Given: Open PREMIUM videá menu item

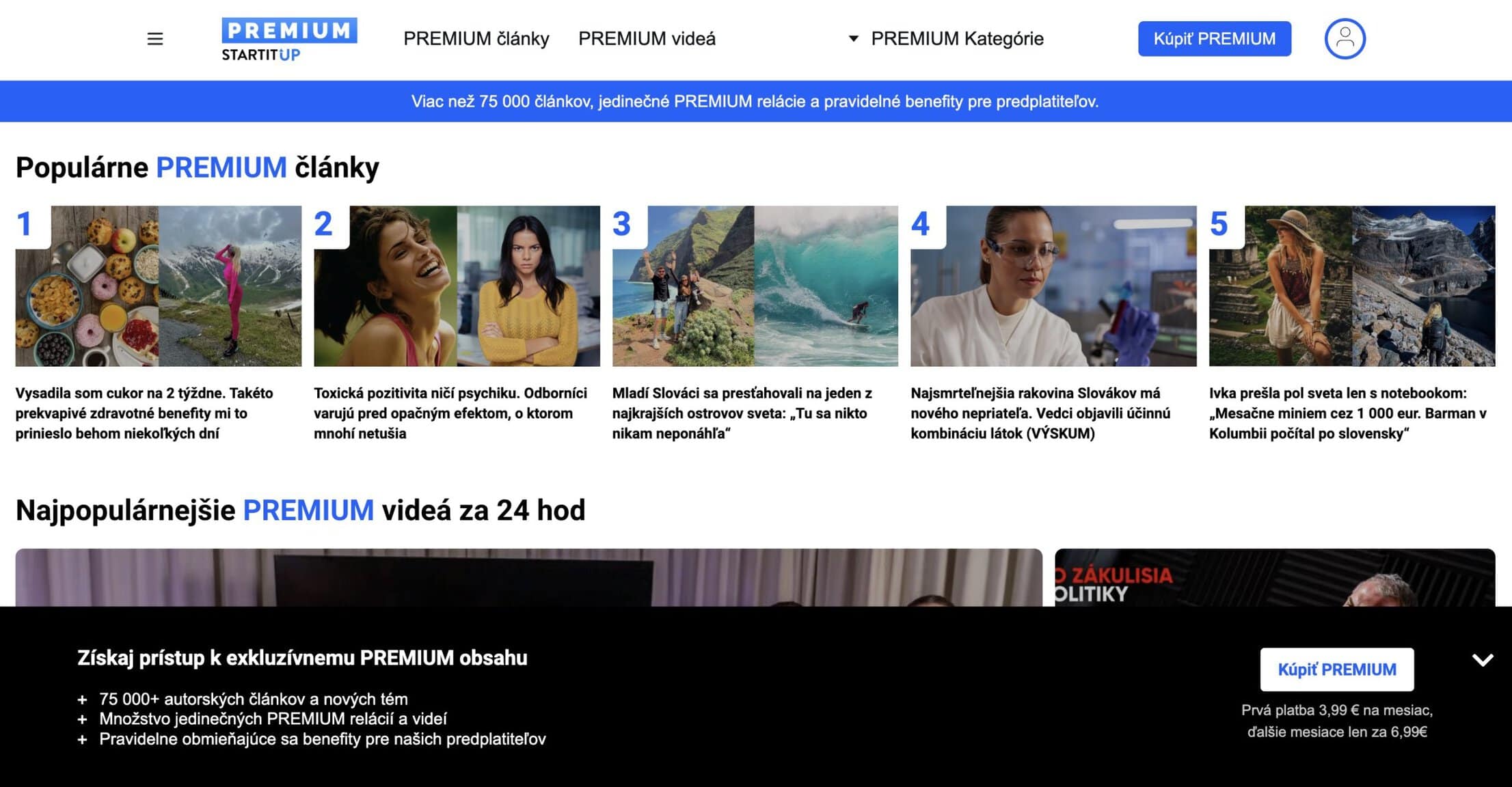Looking at the screenshot, I should (x=647, y=39).
